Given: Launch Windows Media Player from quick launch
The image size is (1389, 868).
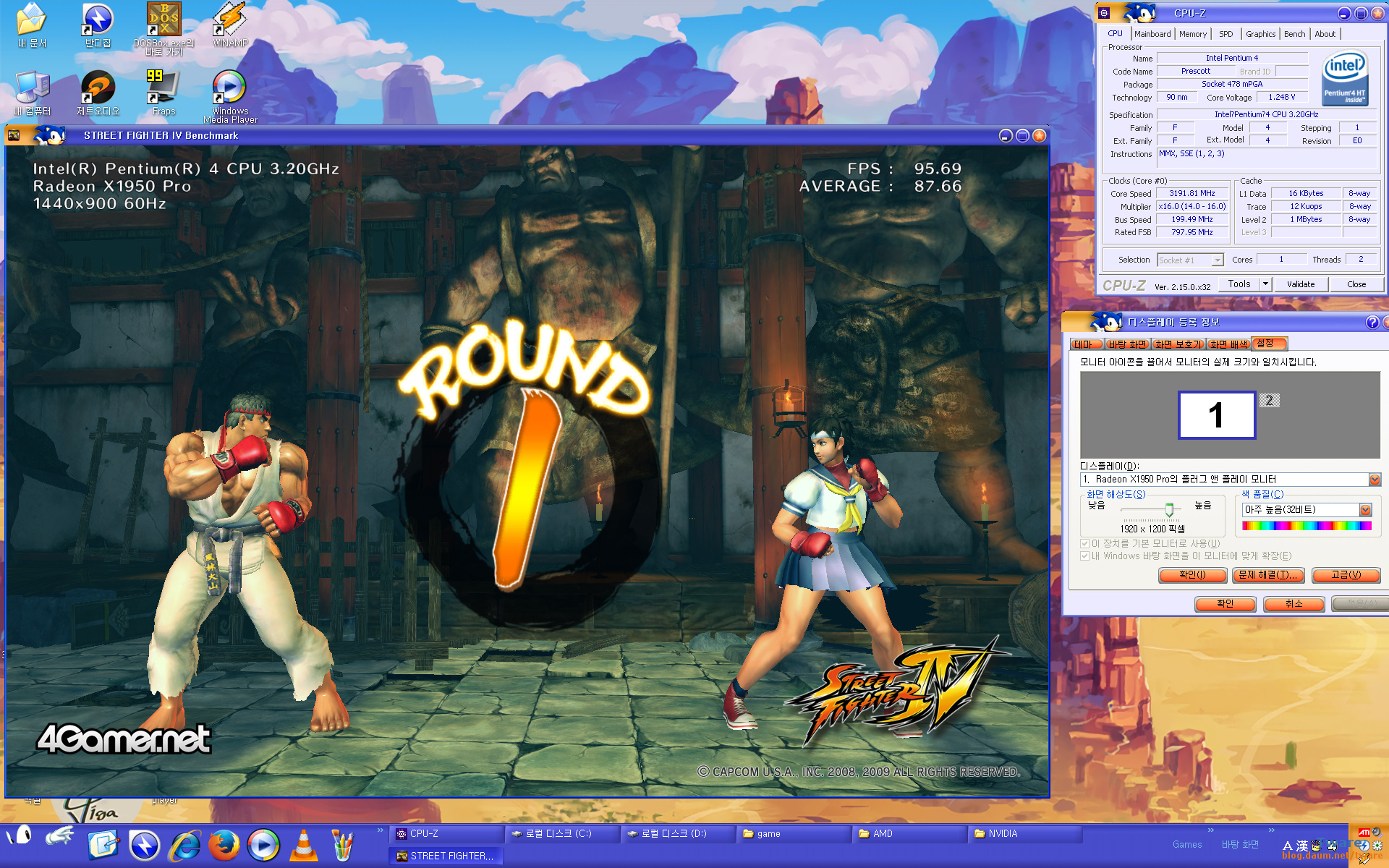Looking at the screenshot, I should (263, 845).
